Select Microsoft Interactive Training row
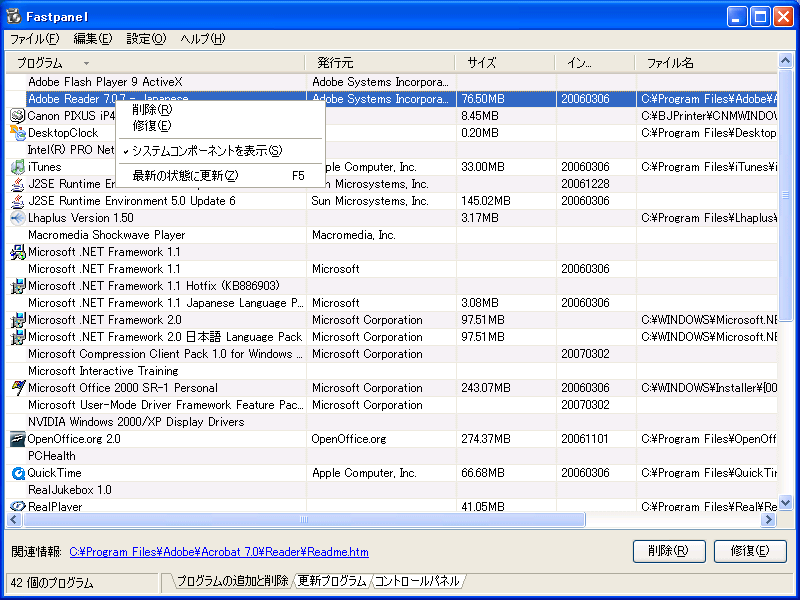800x600 pixels. [x=391, y=371]
